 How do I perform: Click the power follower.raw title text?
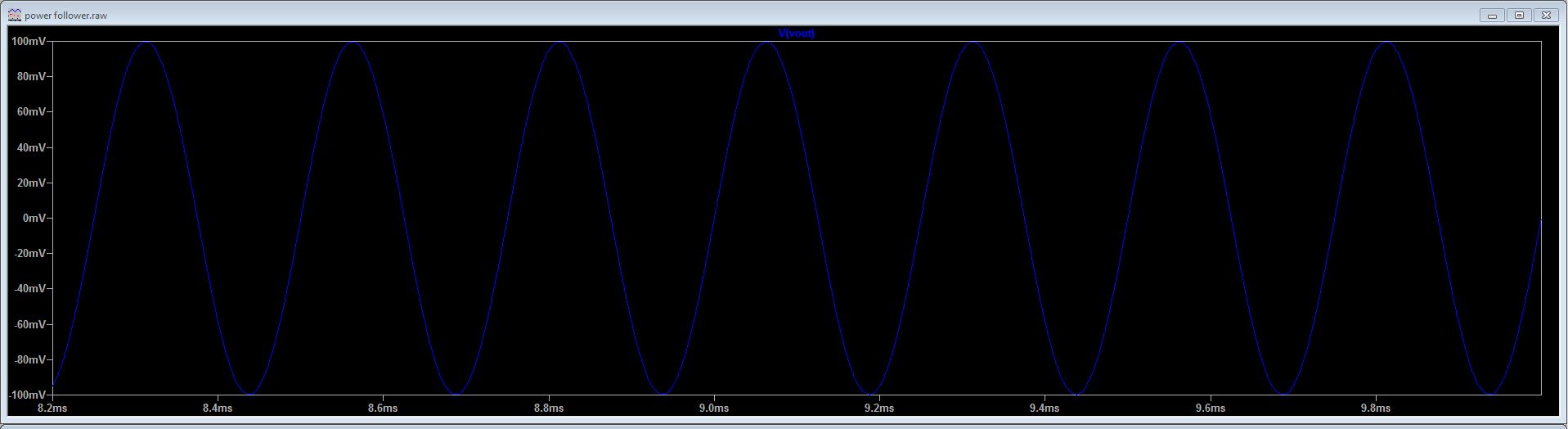coord(66,16)
